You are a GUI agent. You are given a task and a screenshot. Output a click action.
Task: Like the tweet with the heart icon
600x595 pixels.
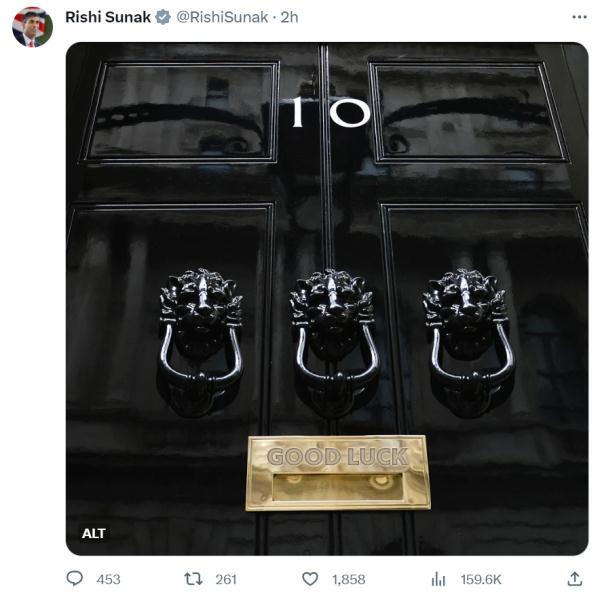click(x=310, y=578)
